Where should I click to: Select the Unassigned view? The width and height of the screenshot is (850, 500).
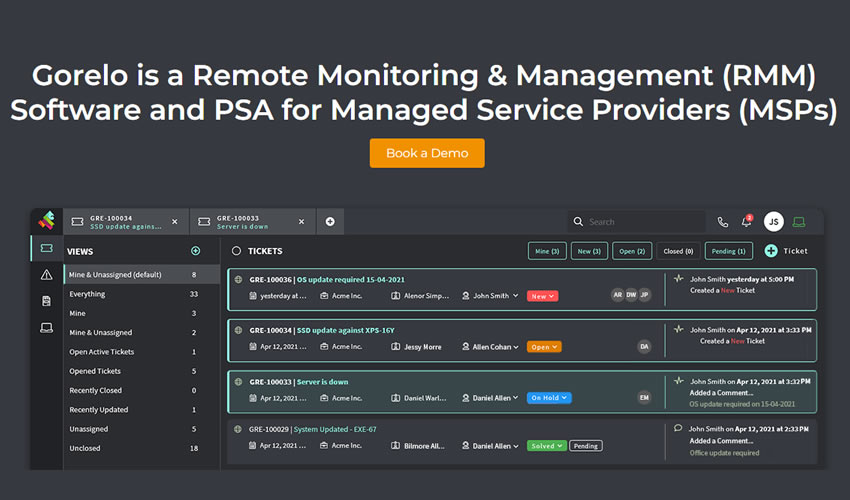click(141, 429)
